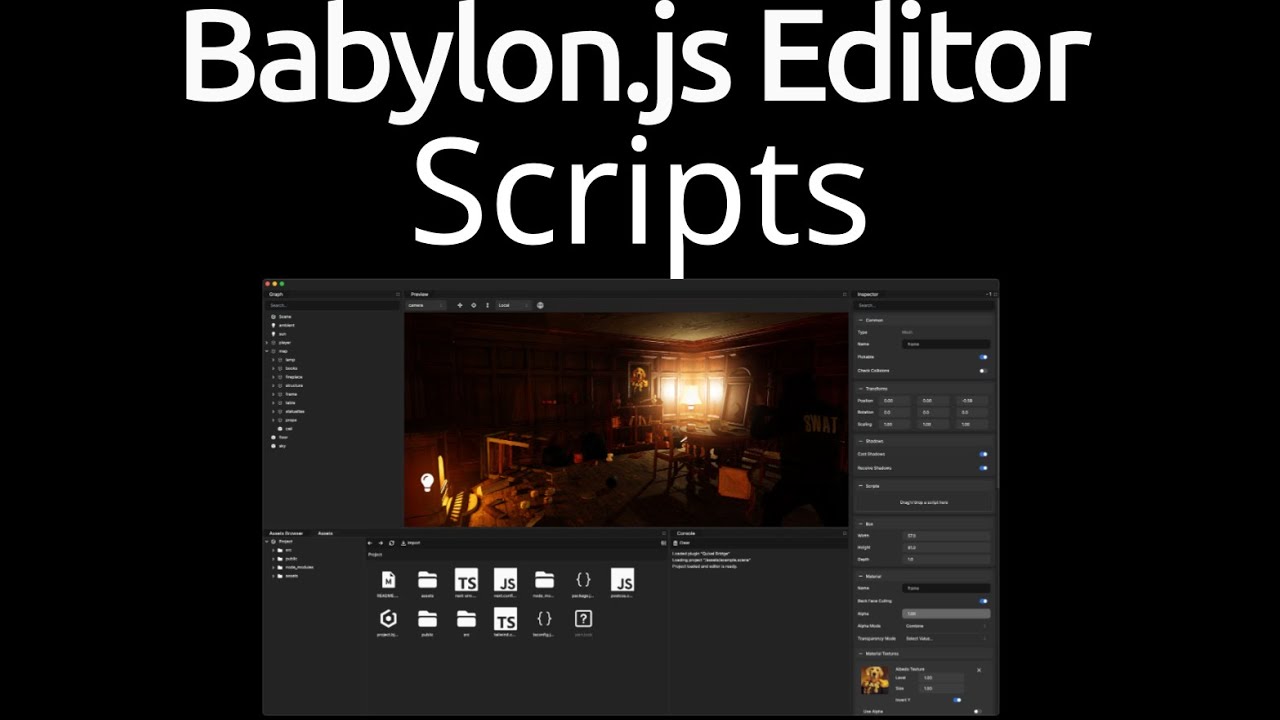
Task: Toggle Cast Shadows switch
Action: 983,454
